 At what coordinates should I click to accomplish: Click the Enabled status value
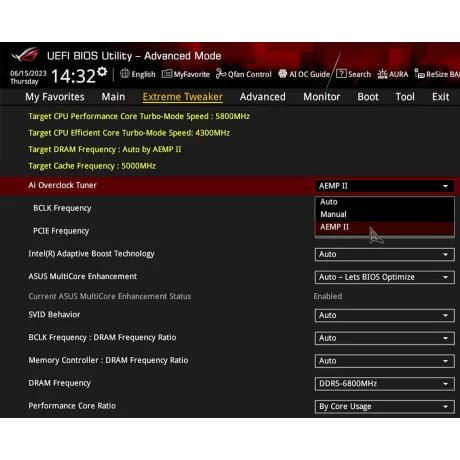click(328, 296)
